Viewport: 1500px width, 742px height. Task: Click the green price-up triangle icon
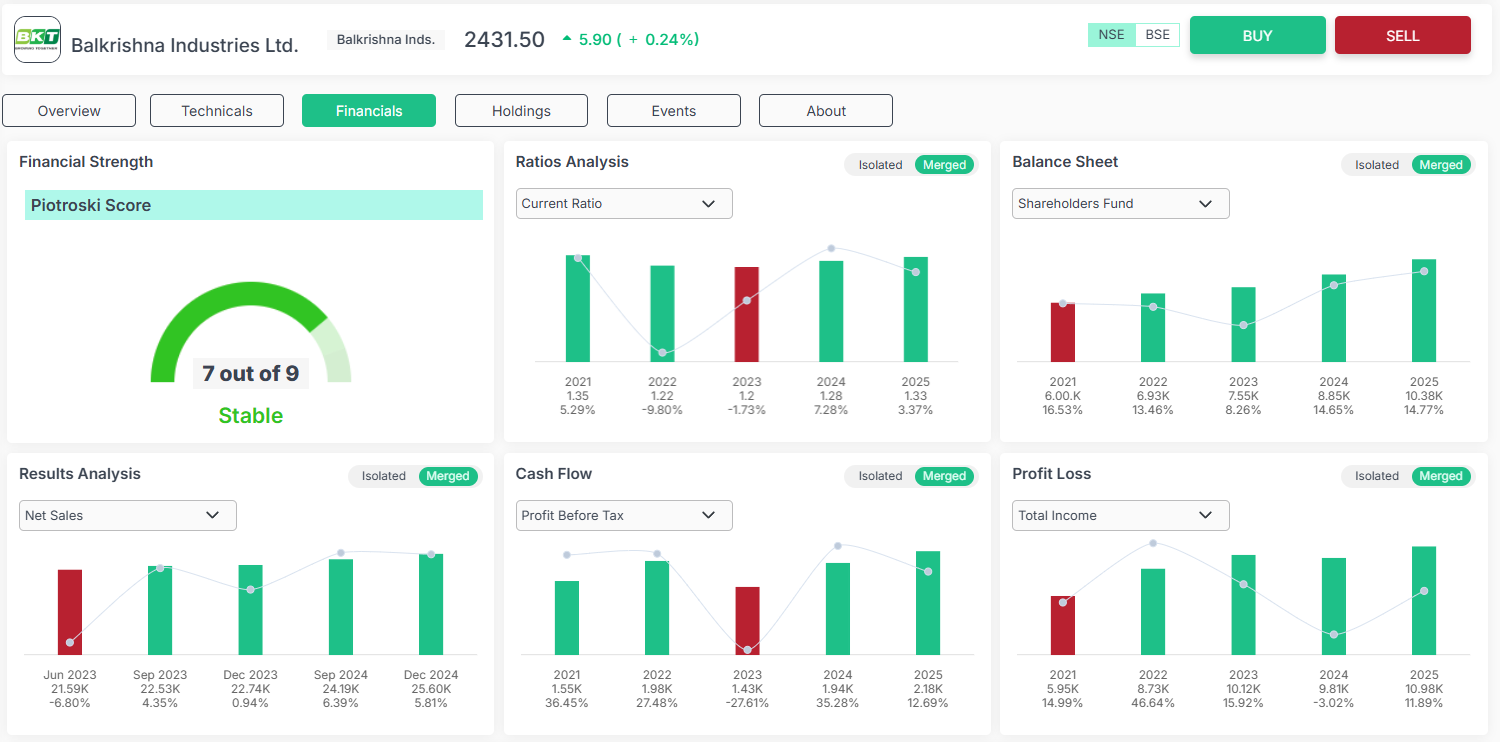click(x=567, y=39)
